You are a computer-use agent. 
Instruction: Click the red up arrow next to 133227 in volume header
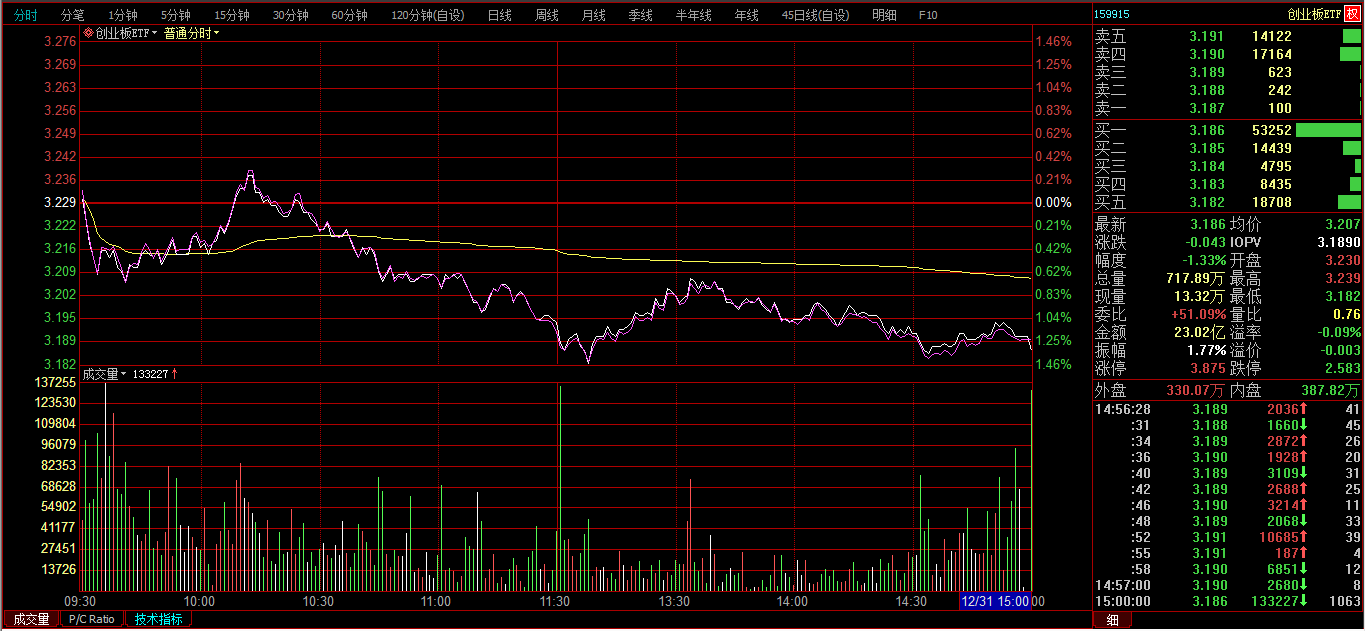(x=175, y=374)
